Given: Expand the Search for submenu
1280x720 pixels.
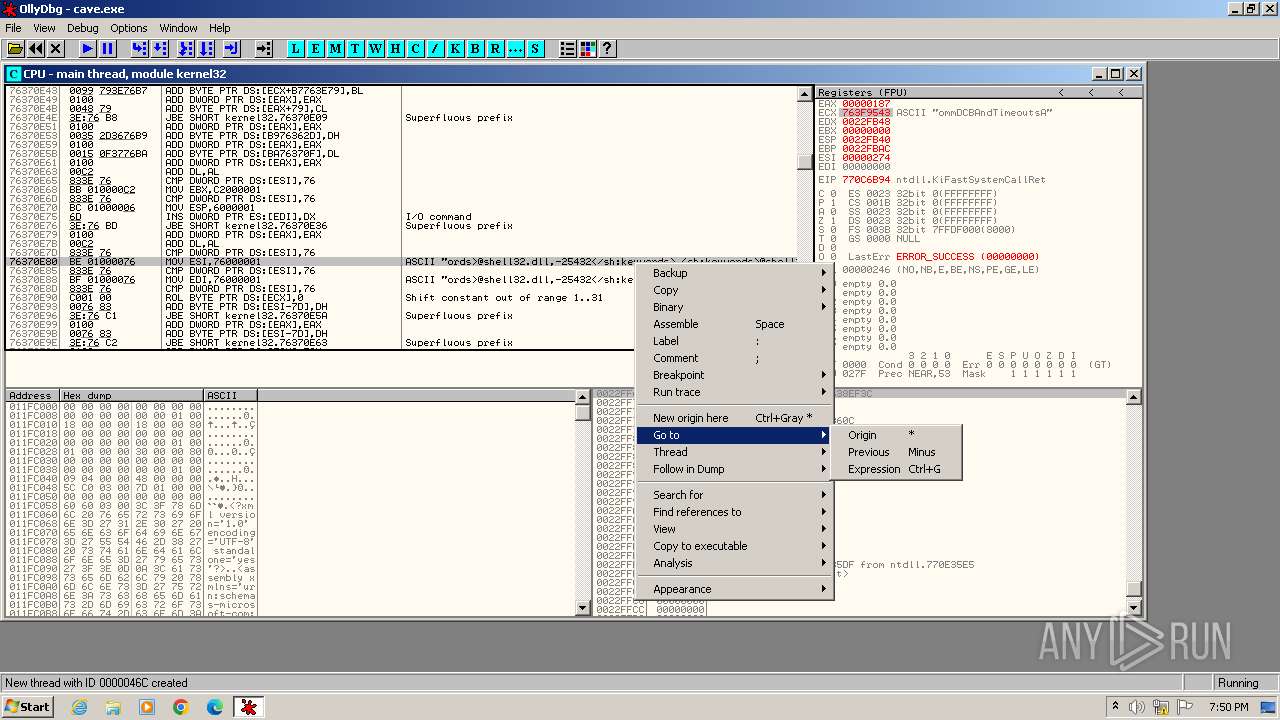Looking at the screenshot, I should 735,495.
